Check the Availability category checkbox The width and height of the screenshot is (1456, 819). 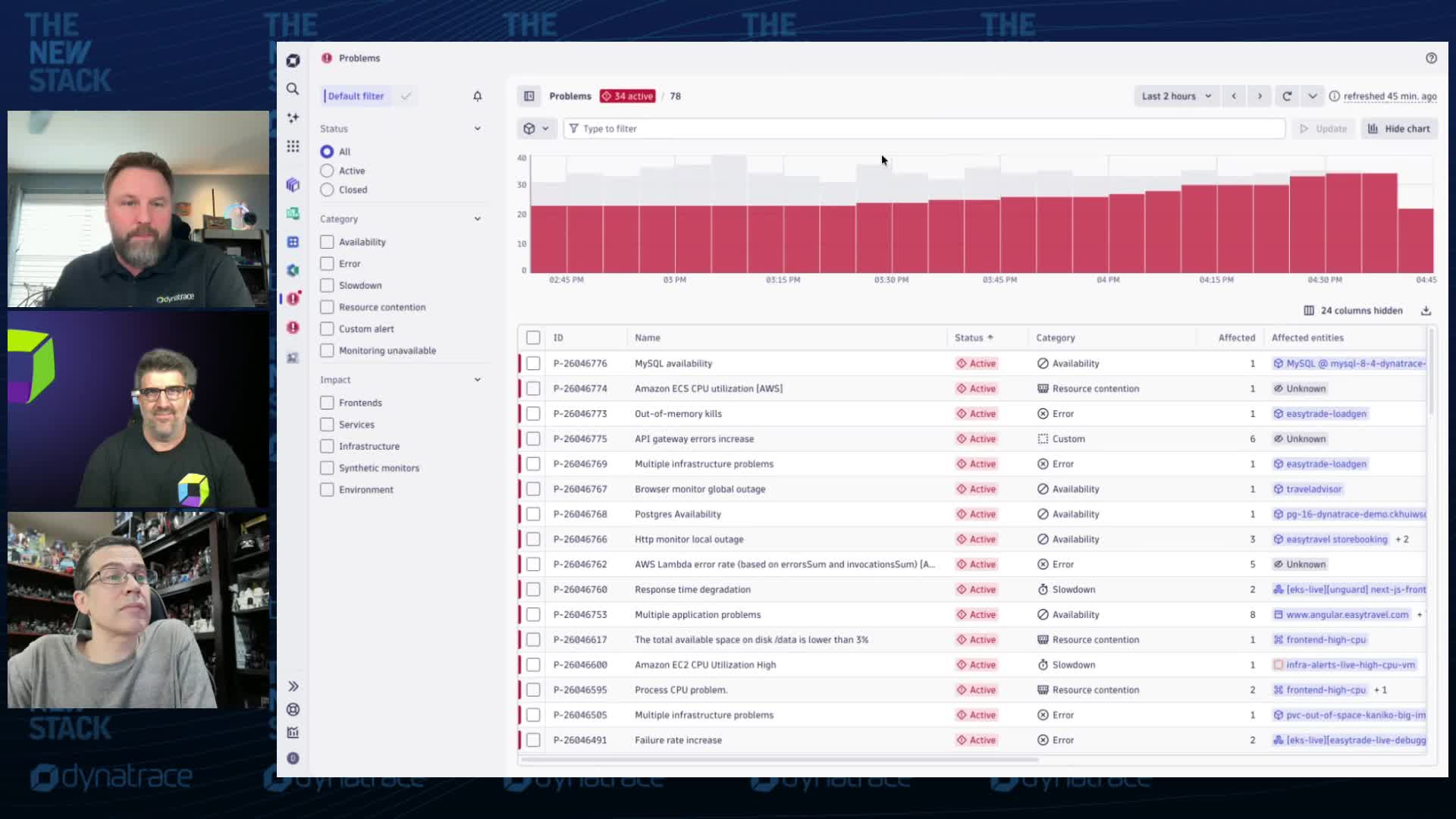pos(327,242)
